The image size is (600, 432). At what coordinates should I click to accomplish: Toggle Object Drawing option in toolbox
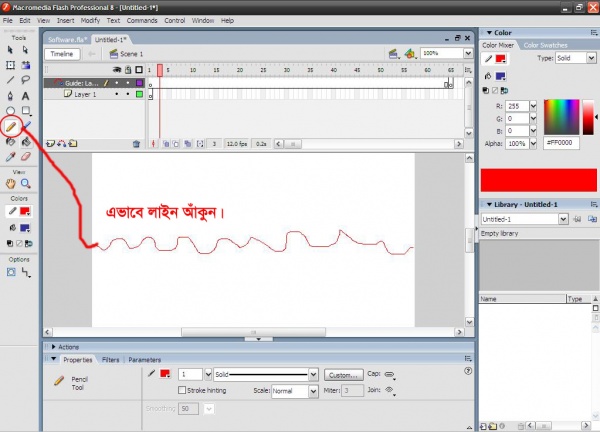11,272
